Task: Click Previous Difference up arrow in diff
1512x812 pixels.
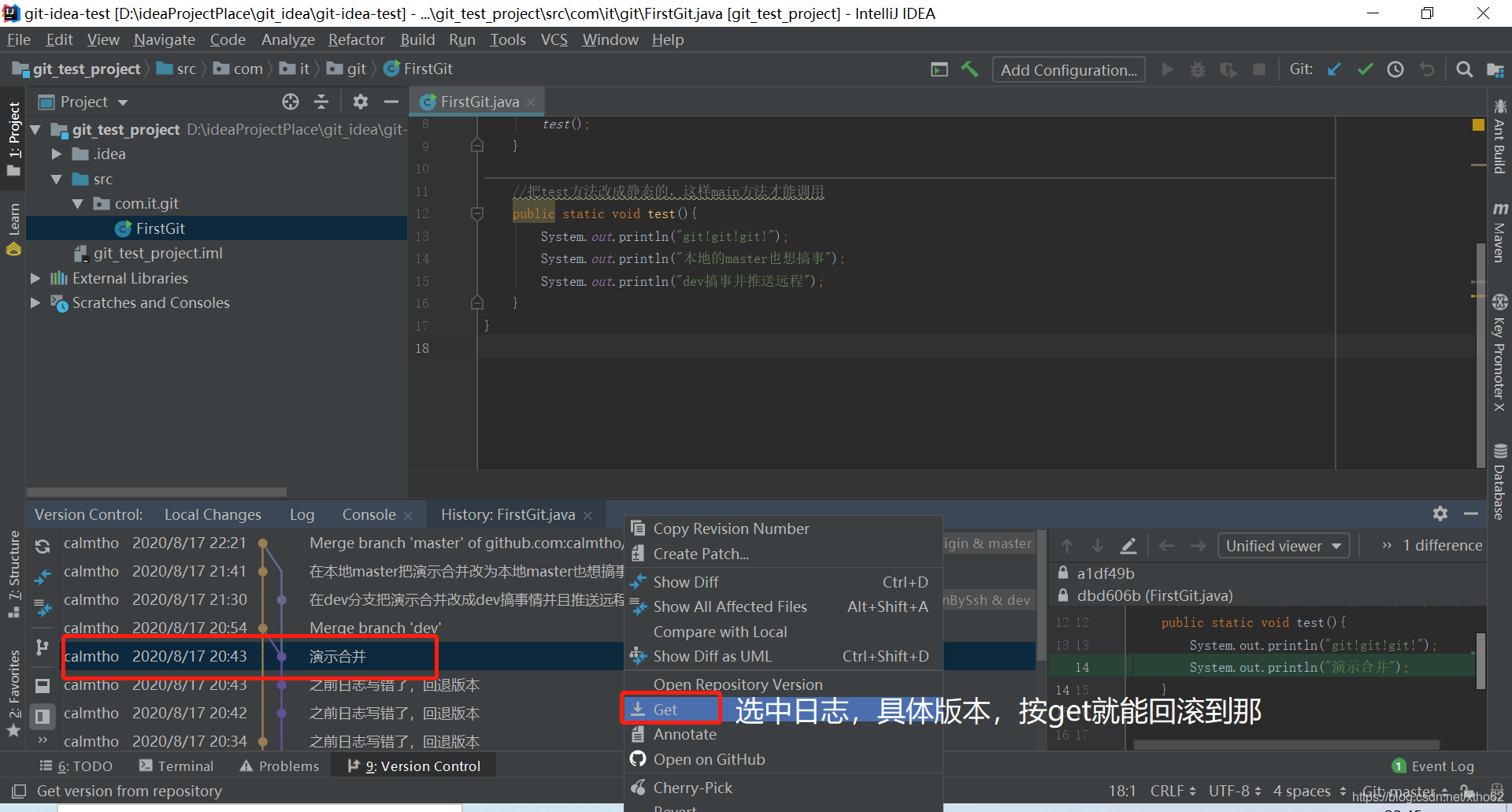Action: [1067, 546]
